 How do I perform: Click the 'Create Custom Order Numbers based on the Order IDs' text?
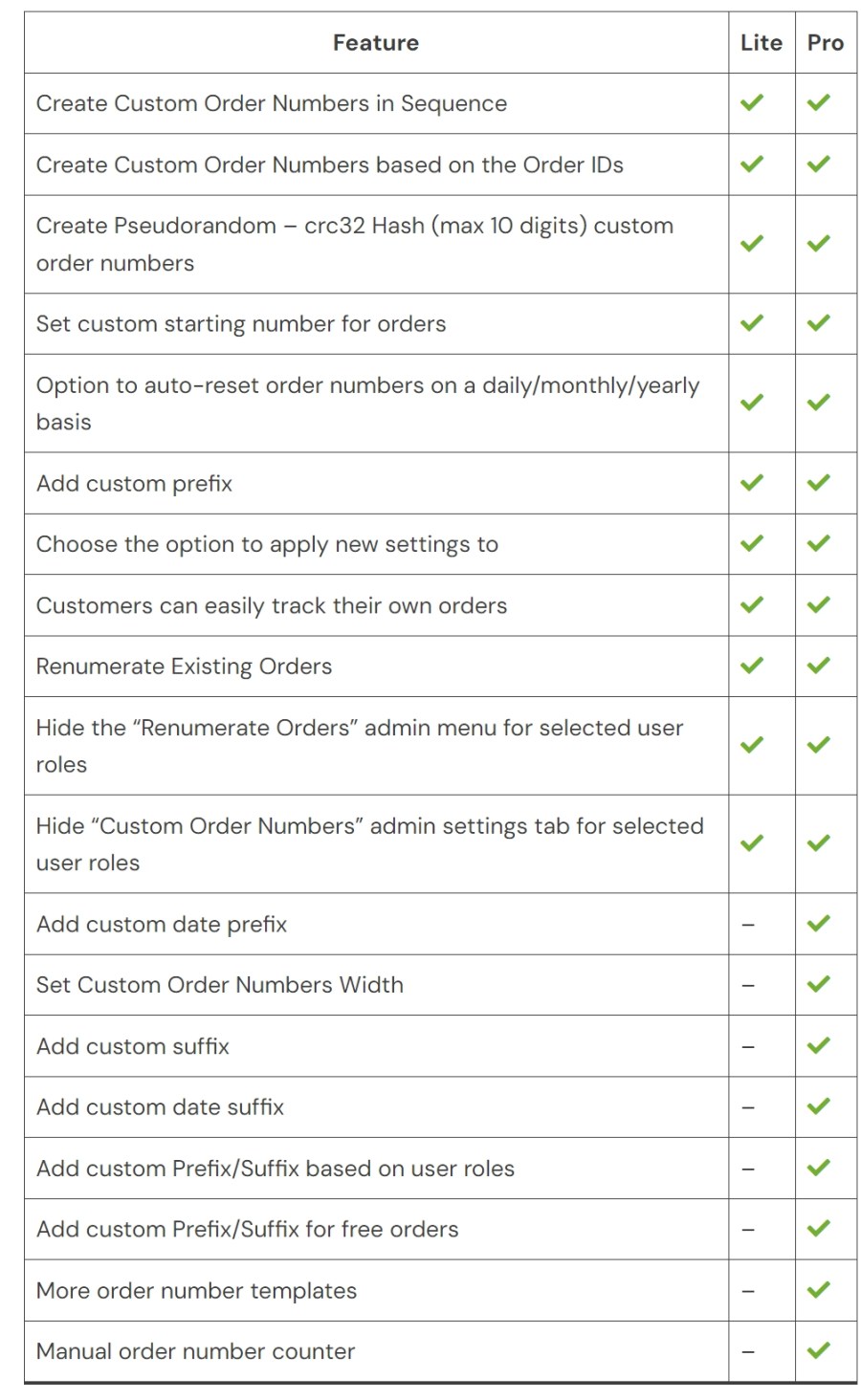coord(329,164)
